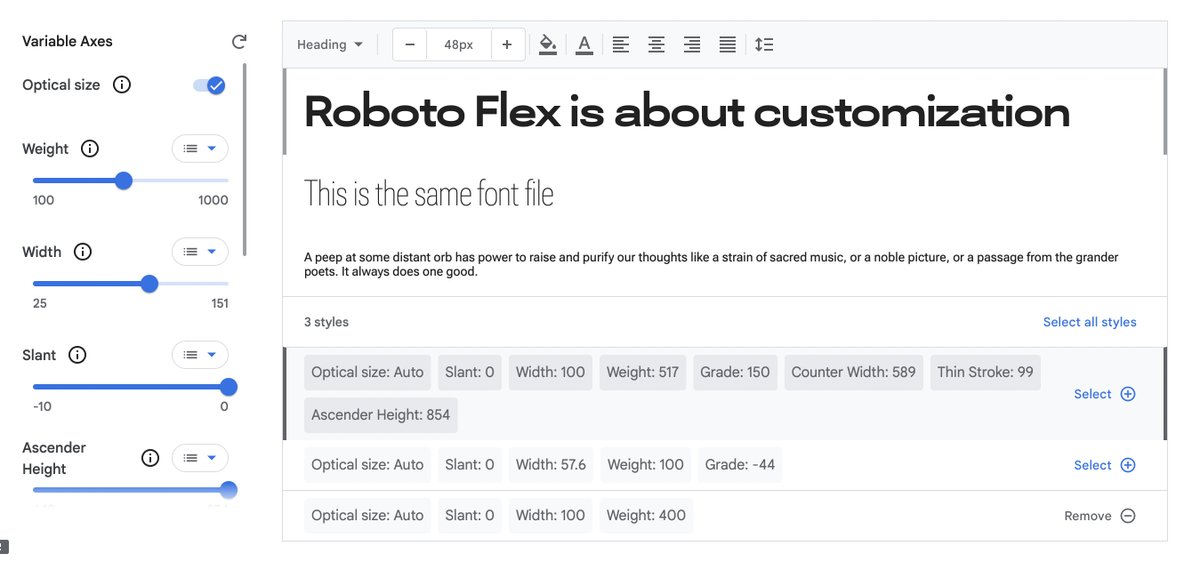The height and width of the screenshot is (562, 1200).
Task: Show Ascender Height info icon
Action: [x=150, y=458]
